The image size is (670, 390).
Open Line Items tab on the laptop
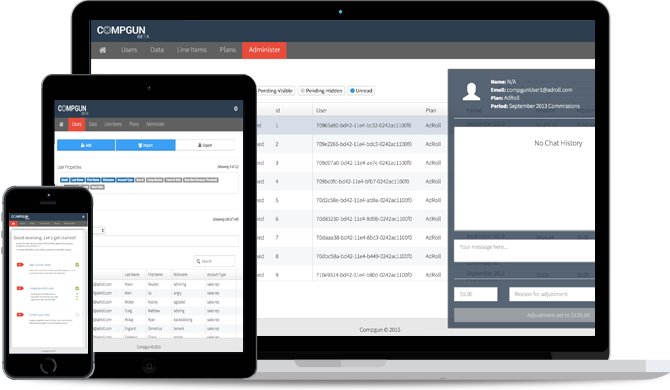(x=191, y=50)
